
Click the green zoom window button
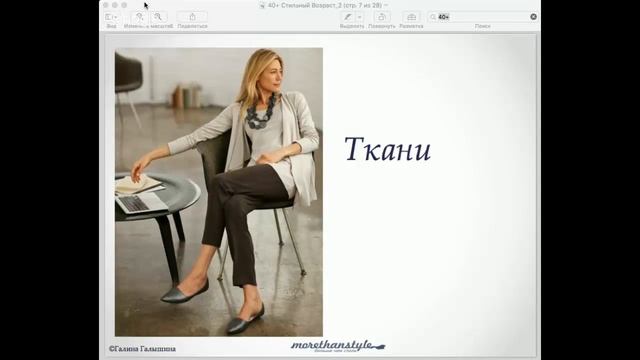tap(124, 5)
